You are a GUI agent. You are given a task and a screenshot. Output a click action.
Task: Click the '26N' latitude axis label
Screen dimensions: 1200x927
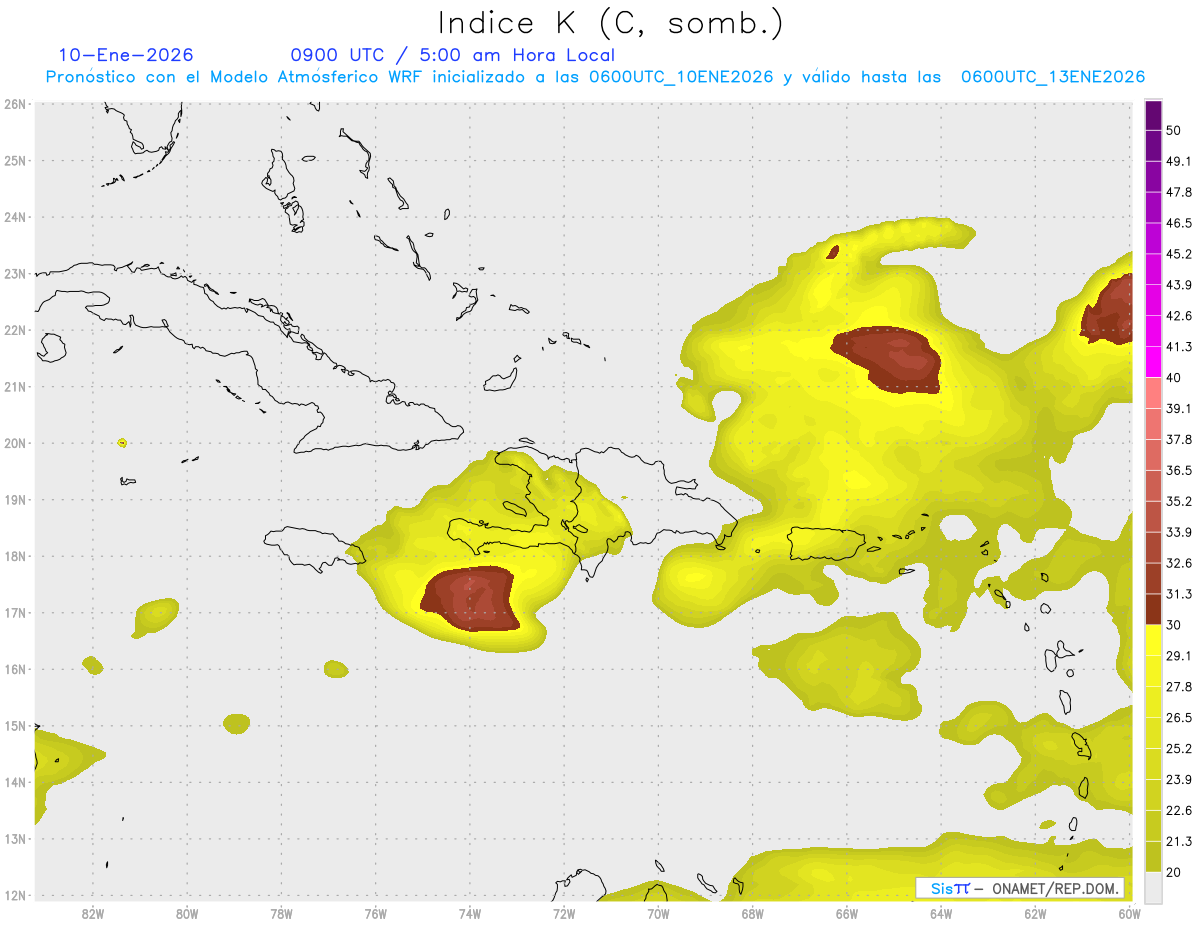pyautogui.click(x=15, y=104)
